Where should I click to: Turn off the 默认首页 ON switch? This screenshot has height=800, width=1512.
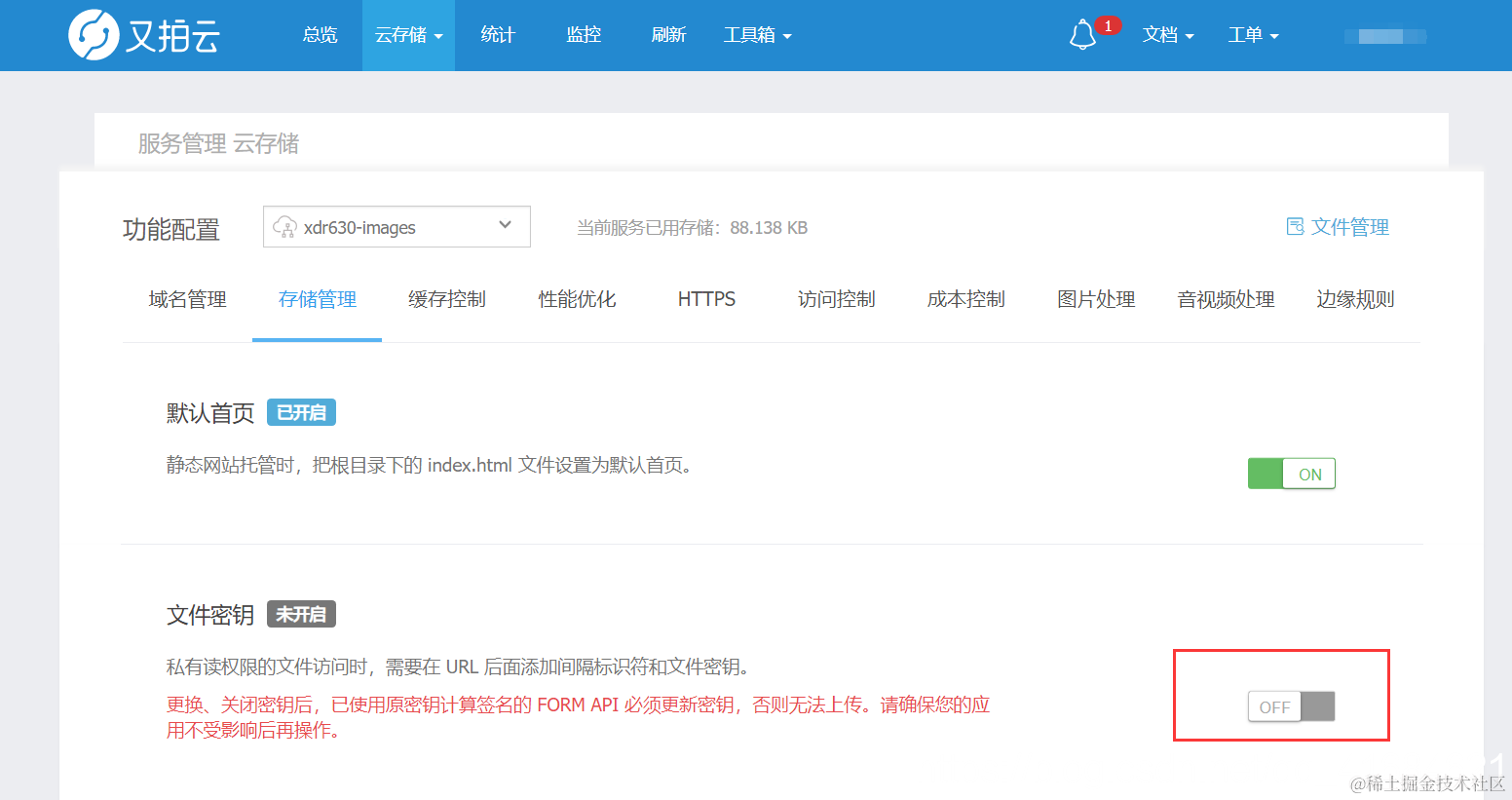click(x=1291, y=474)
